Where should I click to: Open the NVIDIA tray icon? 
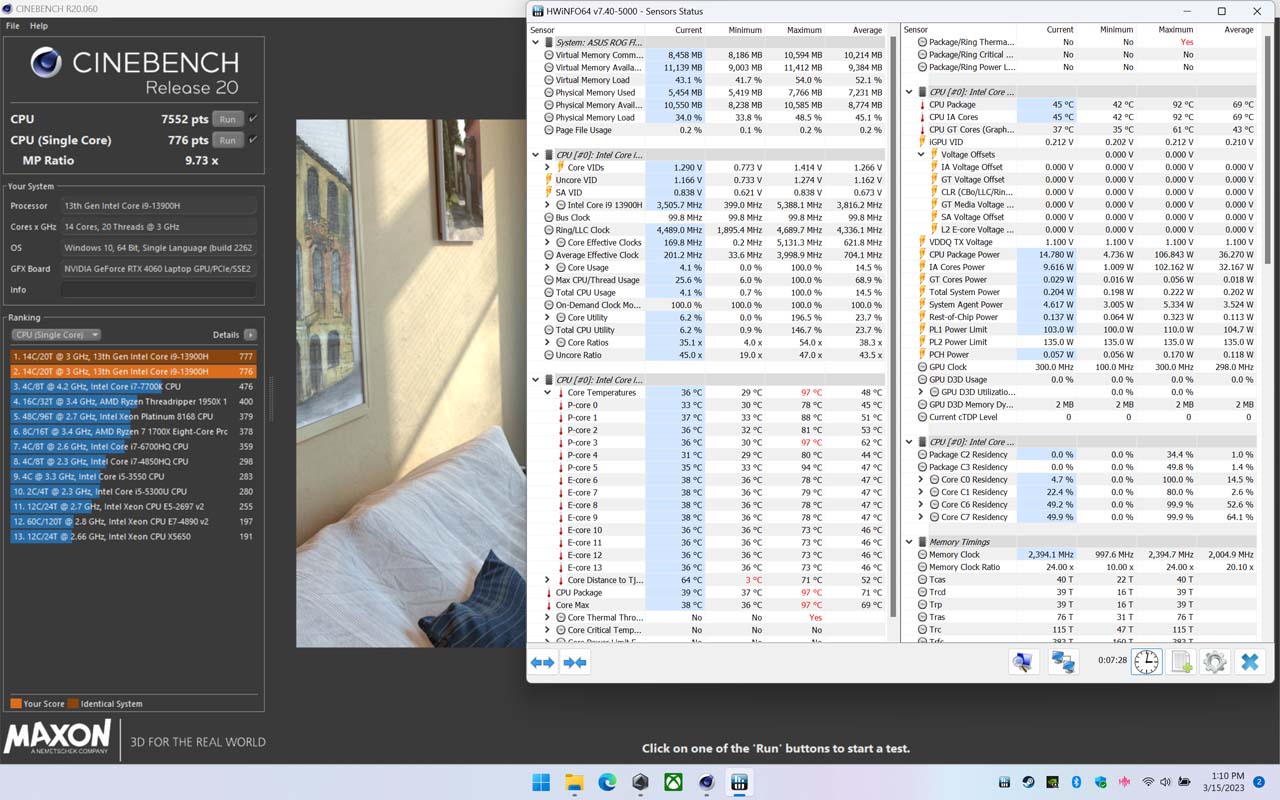(1053, 782)
